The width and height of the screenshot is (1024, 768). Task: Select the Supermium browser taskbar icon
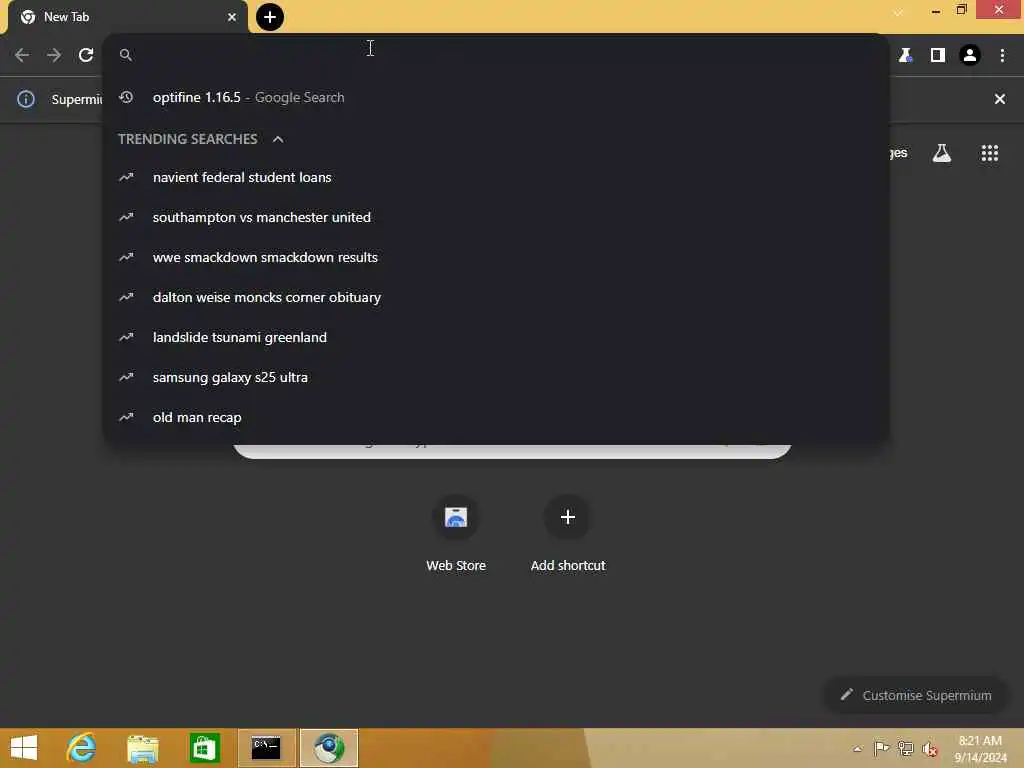click(x=329, y=748)
